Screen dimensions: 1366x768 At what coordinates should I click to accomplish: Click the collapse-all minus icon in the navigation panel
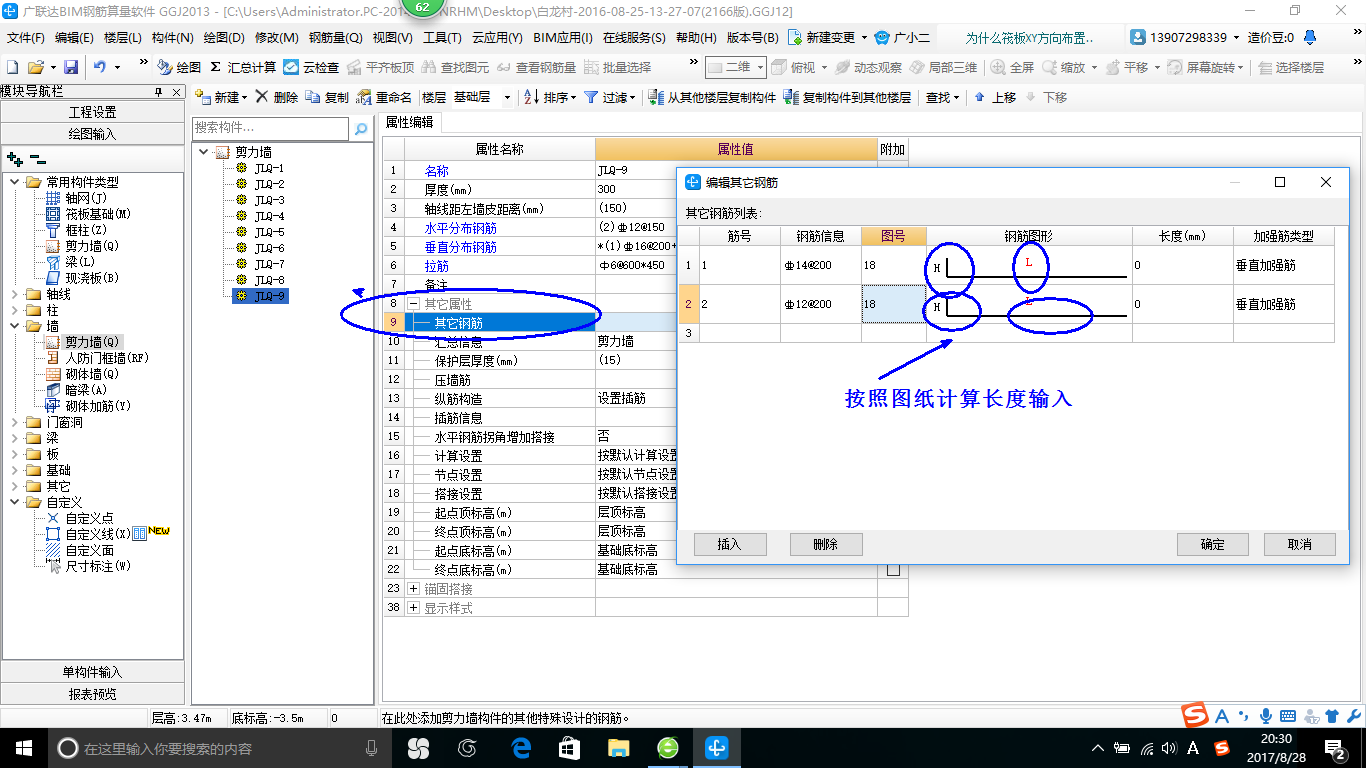tap(37, 159)
